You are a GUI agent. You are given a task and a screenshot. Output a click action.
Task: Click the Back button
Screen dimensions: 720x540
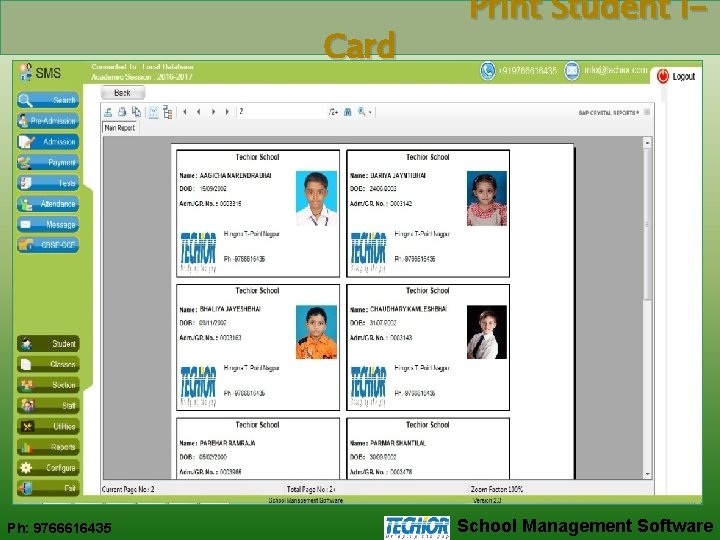tap(123, 93)
